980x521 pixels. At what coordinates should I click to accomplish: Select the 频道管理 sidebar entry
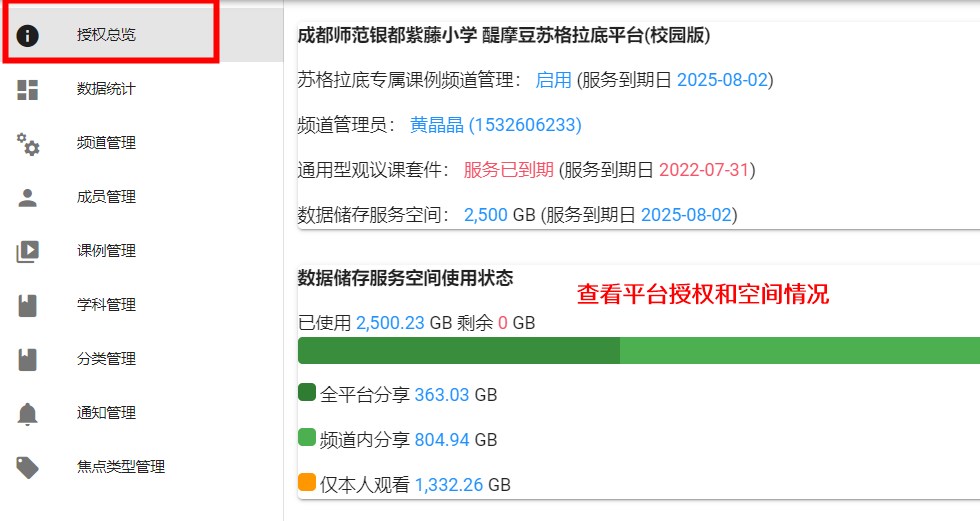tap(106, 143)
